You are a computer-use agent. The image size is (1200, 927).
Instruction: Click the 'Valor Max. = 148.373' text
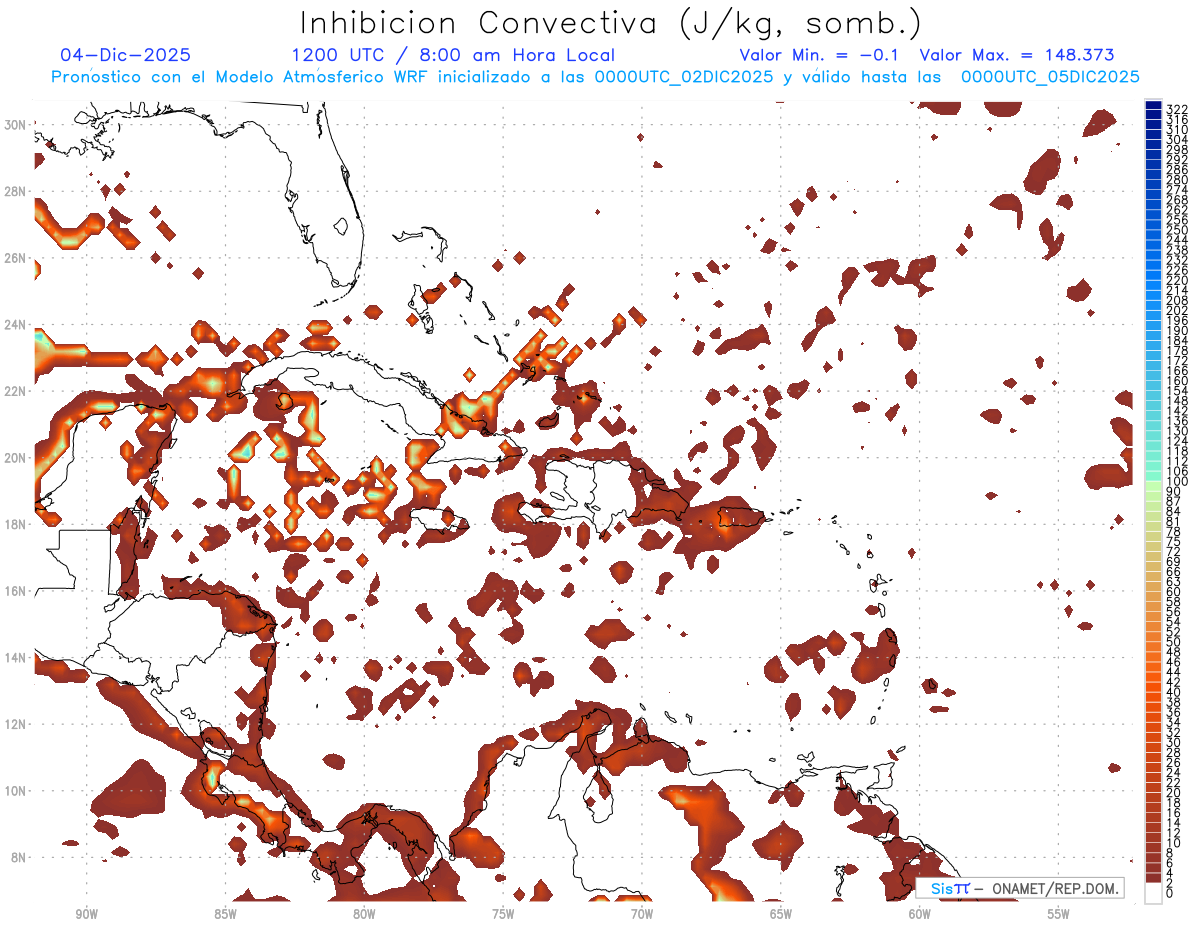pos(1017,55)
